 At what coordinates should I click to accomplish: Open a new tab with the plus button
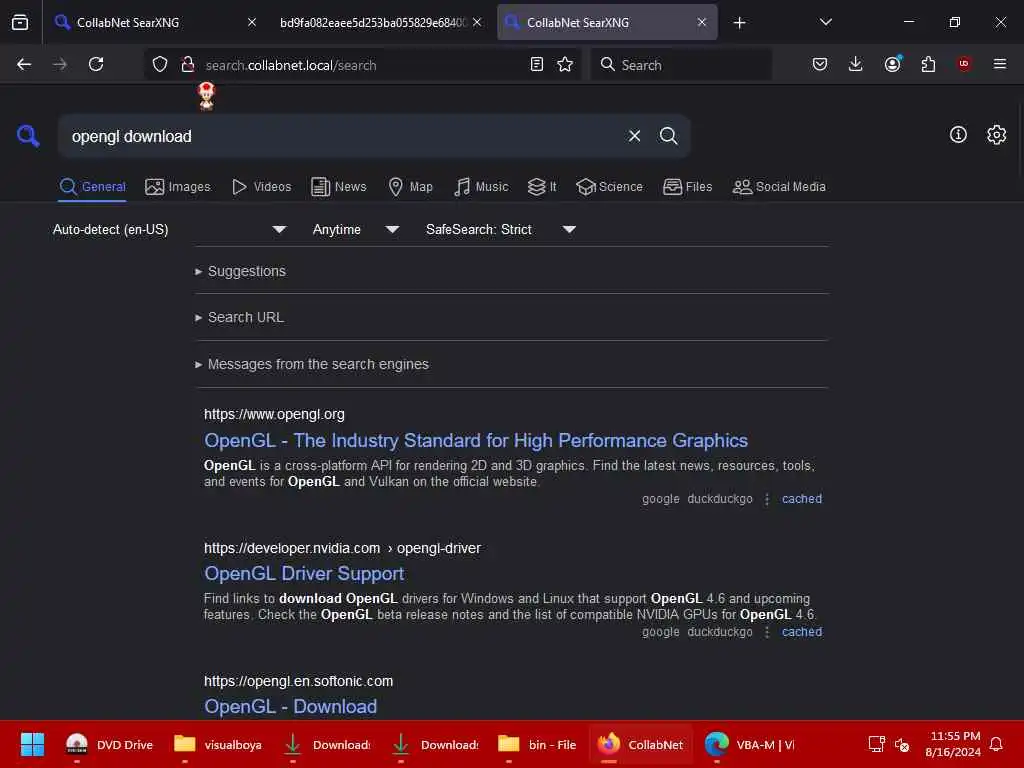(739, 23)
